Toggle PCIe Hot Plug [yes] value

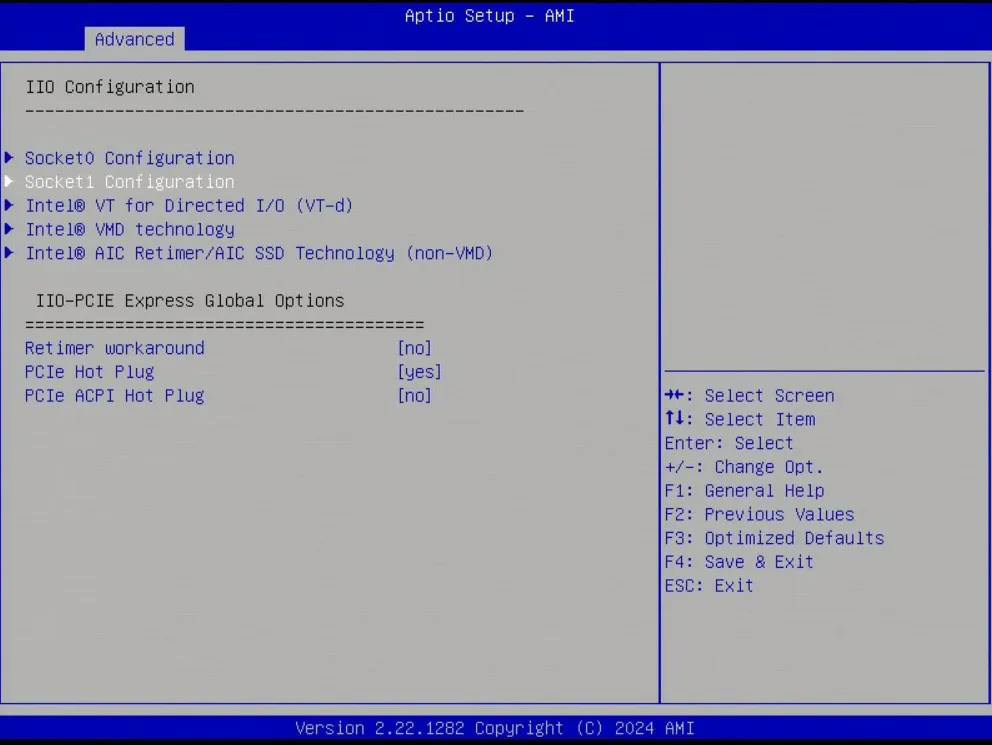pyautogui.click(x=419, y=371)
